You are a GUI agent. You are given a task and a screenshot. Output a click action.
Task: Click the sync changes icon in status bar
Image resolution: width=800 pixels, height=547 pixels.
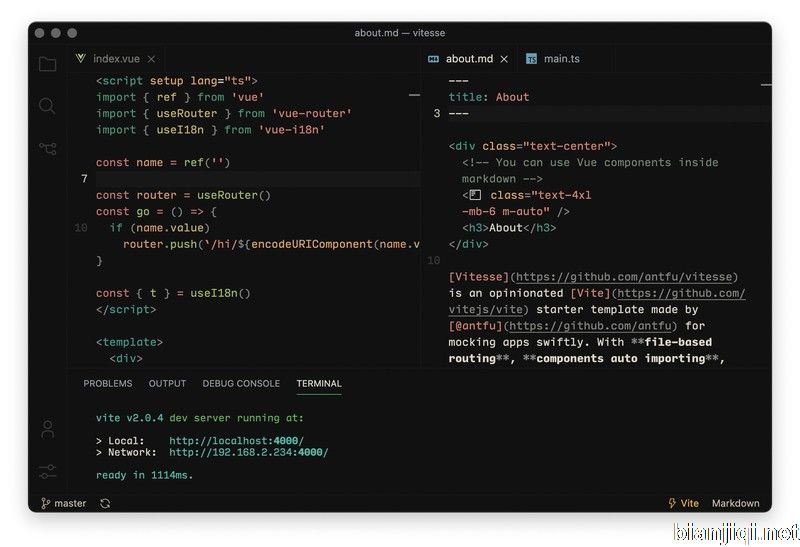105,504
